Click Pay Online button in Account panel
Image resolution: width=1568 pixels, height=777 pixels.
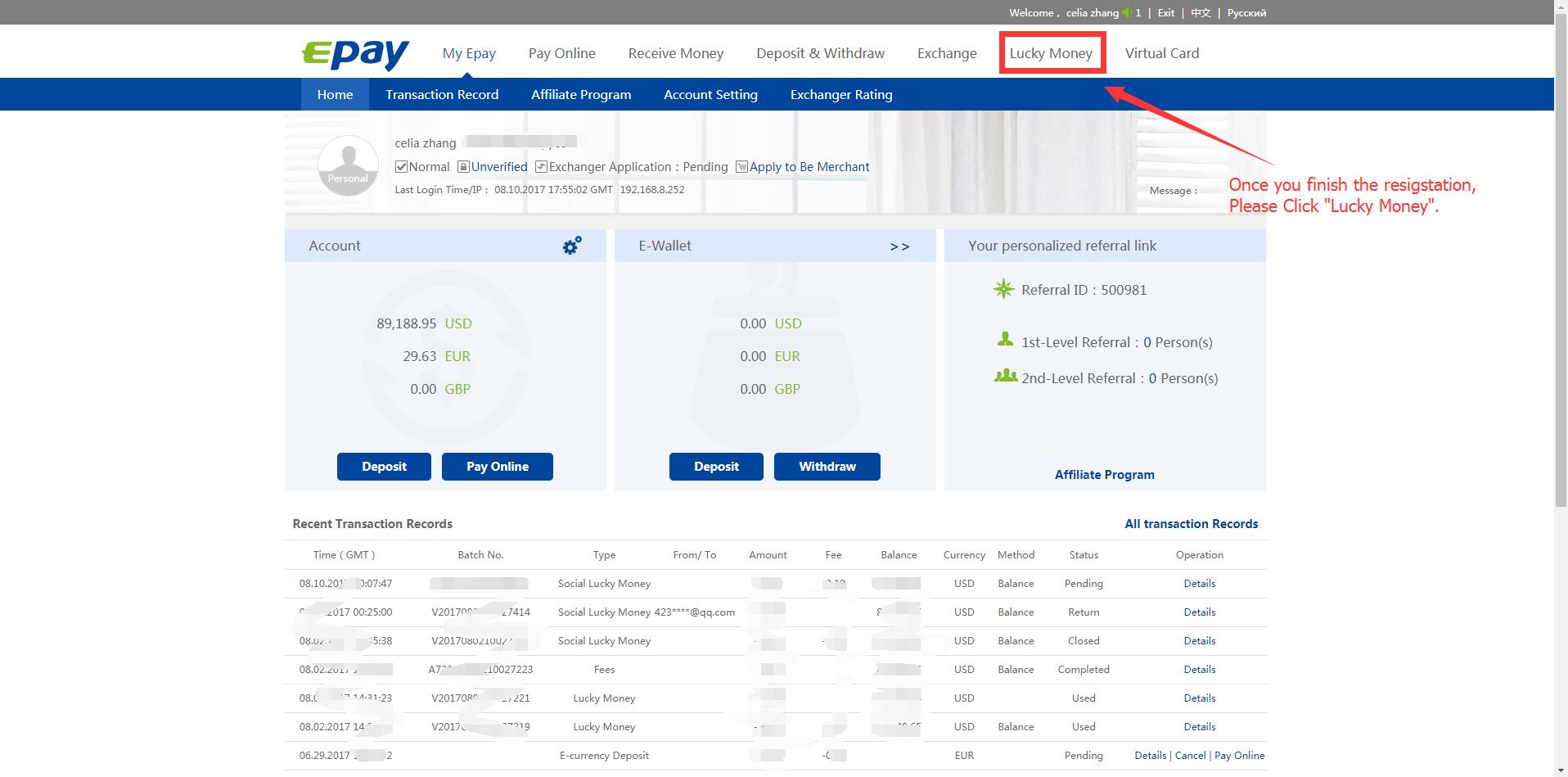point(498,467)
